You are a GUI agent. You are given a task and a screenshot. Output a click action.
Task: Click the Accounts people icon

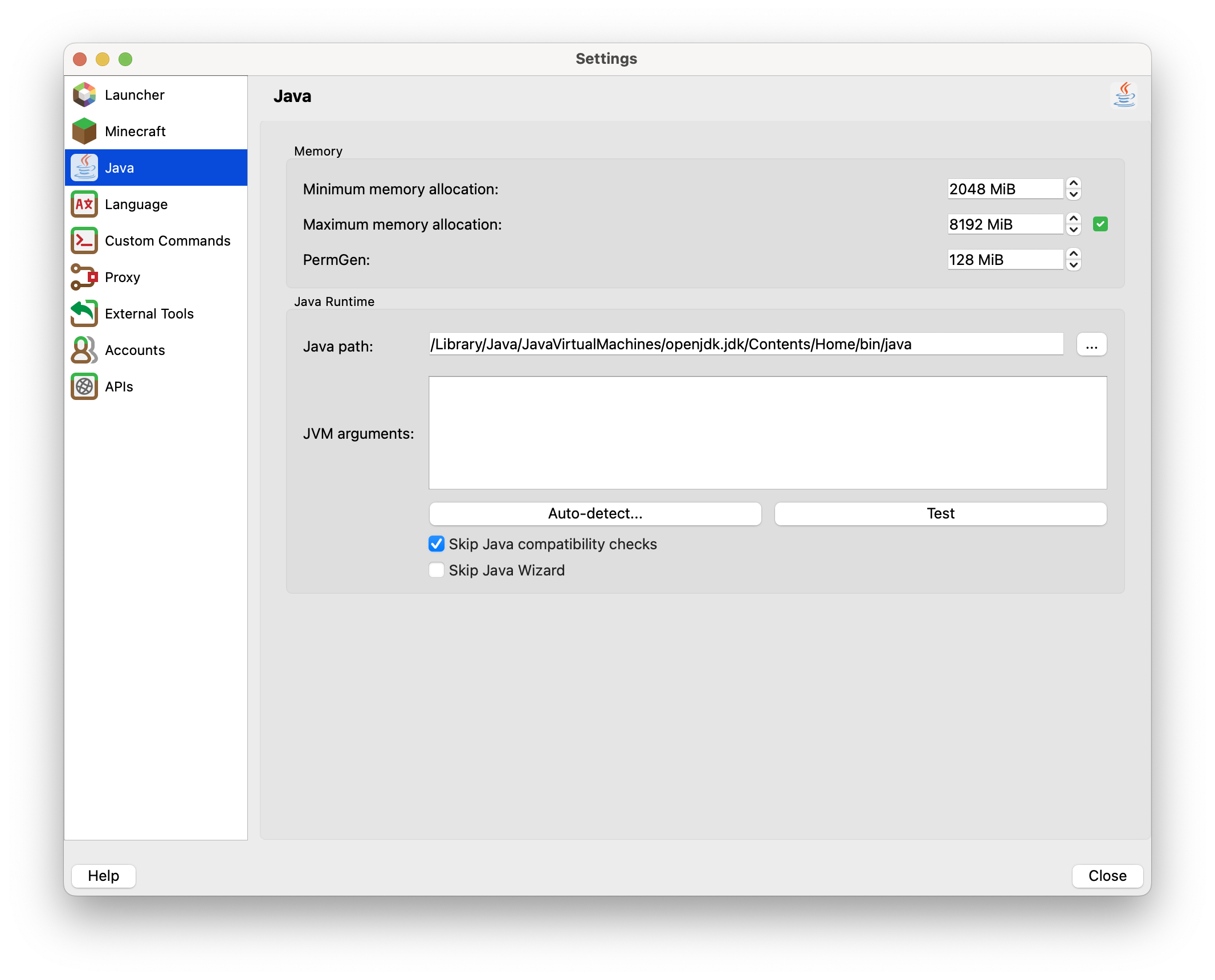pyautogui.click(x=84, y=350)
